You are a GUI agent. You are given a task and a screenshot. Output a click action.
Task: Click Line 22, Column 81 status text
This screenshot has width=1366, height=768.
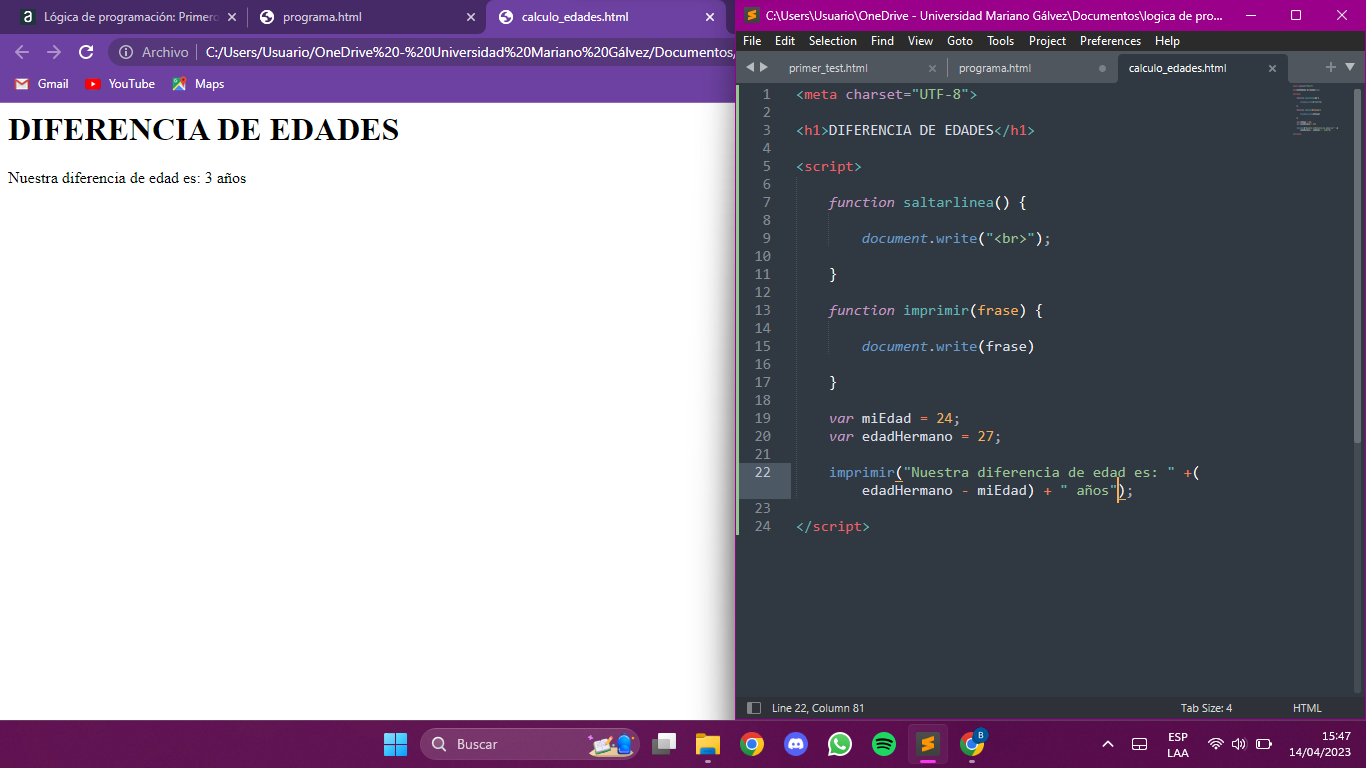coord(818,708)
